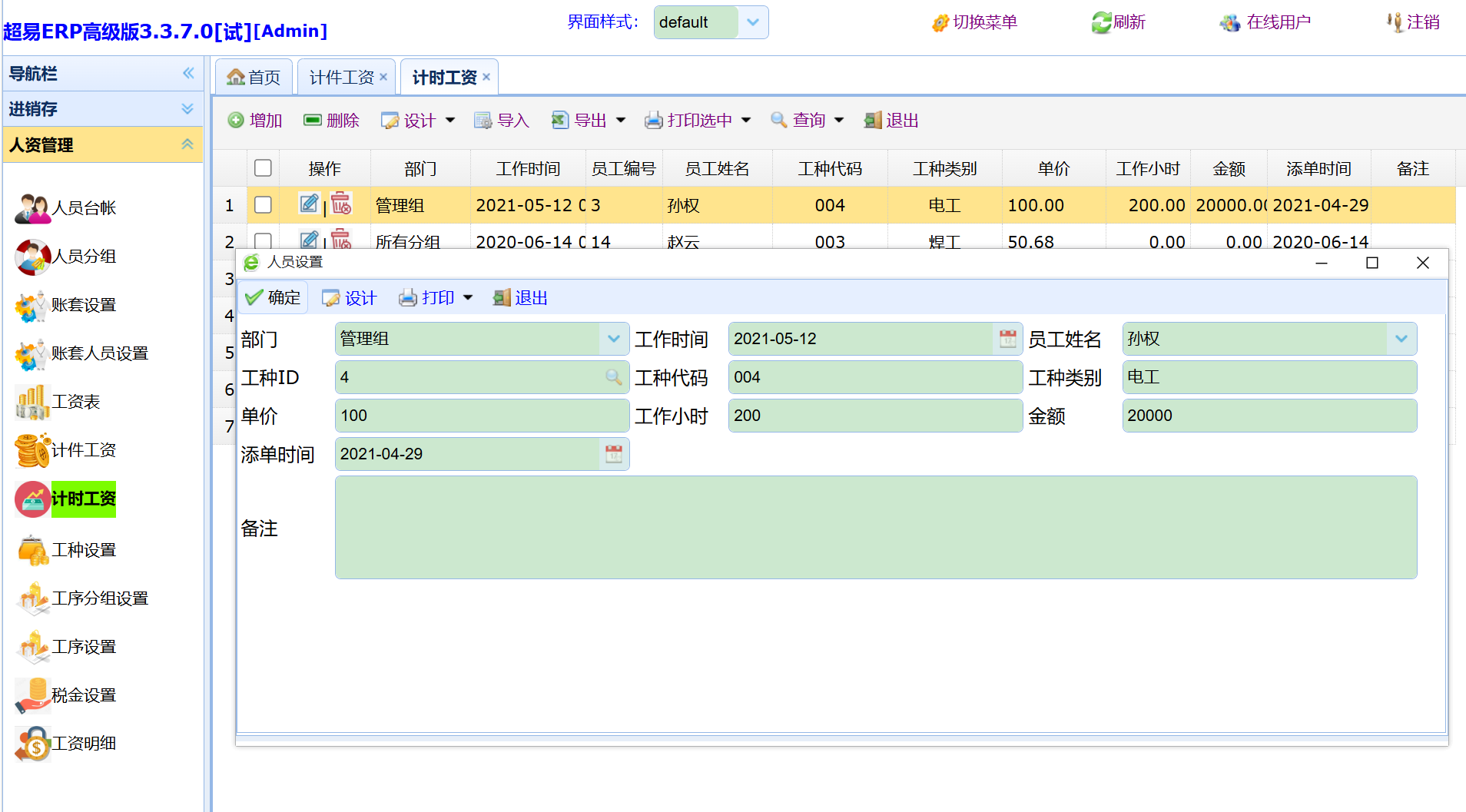
Task: Switch to the 计件工资 tab
Action: [341, 78]
